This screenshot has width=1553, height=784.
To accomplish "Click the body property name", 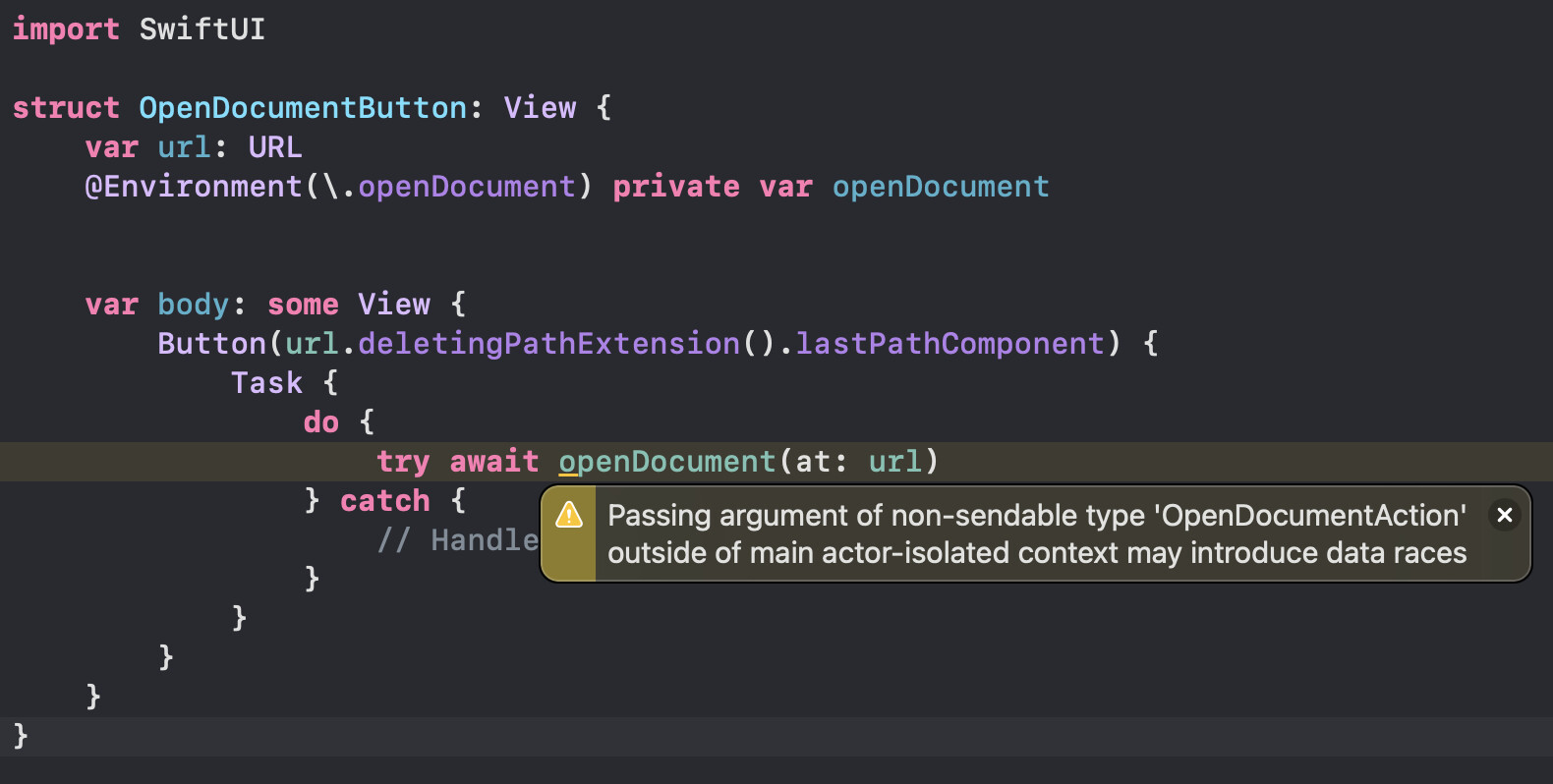I will [x=193, y=305].
